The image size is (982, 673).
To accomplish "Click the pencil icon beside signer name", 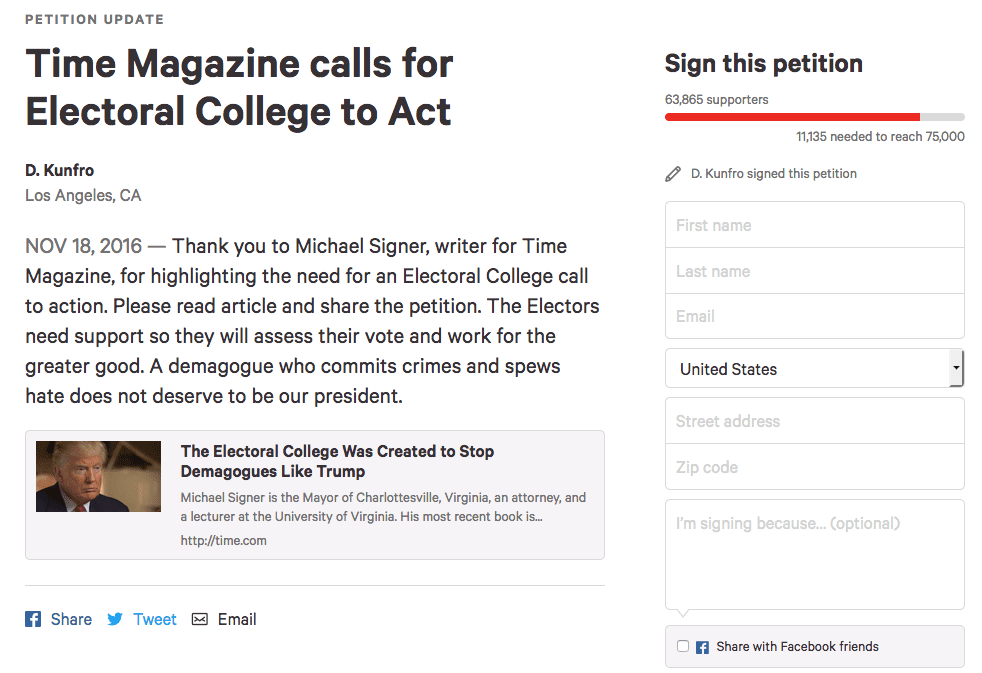I will 673,174.
